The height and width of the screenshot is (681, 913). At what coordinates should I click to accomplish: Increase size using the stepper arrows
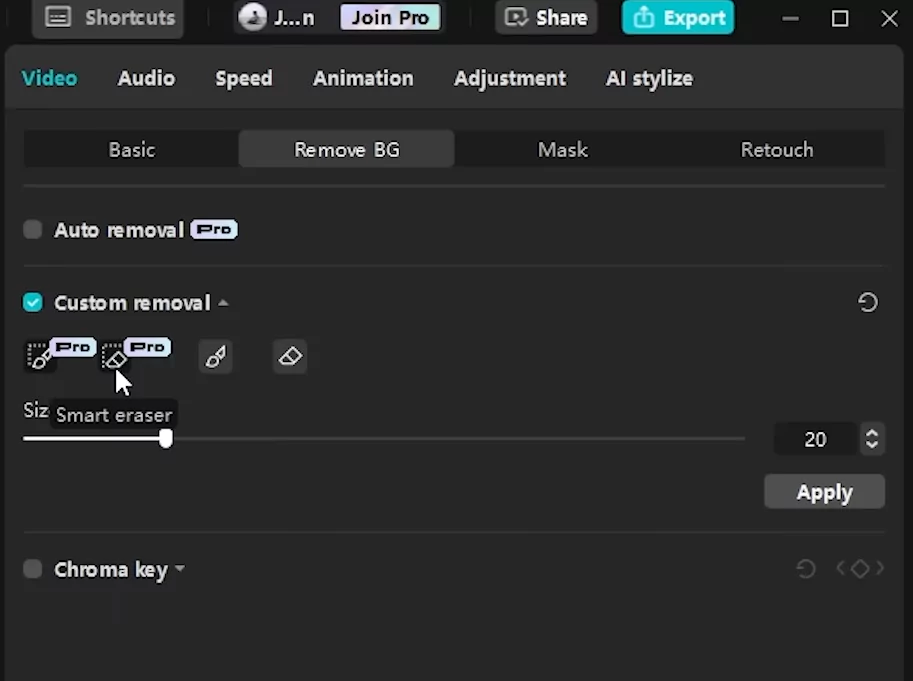pos(871,432)
